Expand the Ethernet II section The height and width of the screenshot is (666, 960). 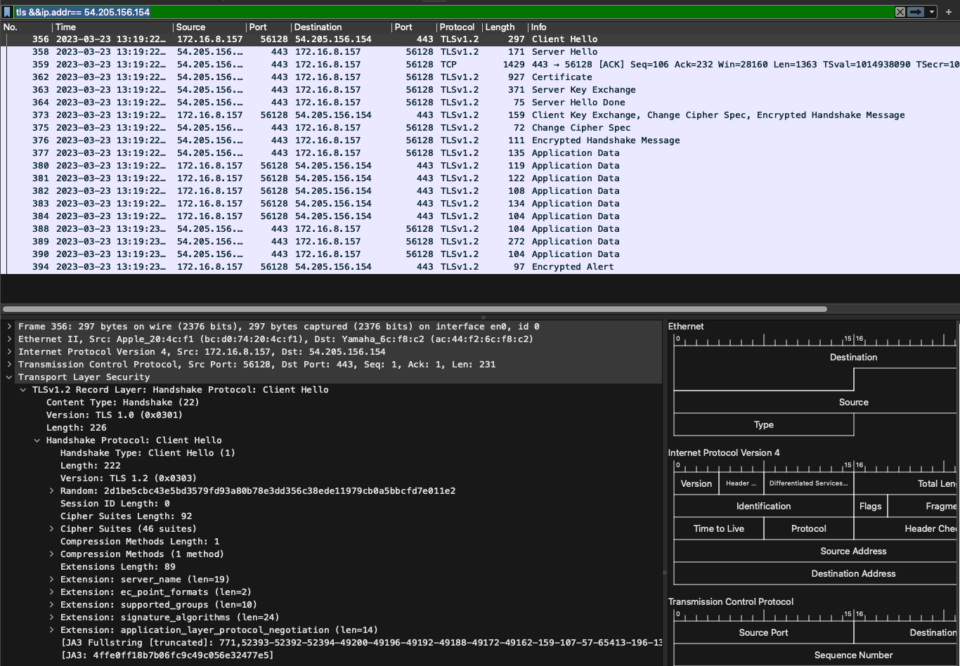10,338
